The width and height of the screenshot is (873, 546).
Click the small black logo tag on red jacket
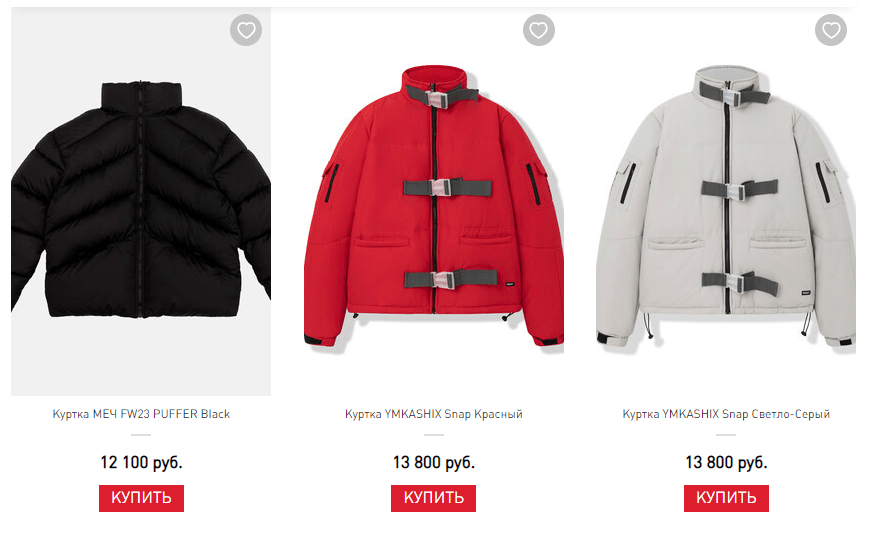tap(510, 284)
